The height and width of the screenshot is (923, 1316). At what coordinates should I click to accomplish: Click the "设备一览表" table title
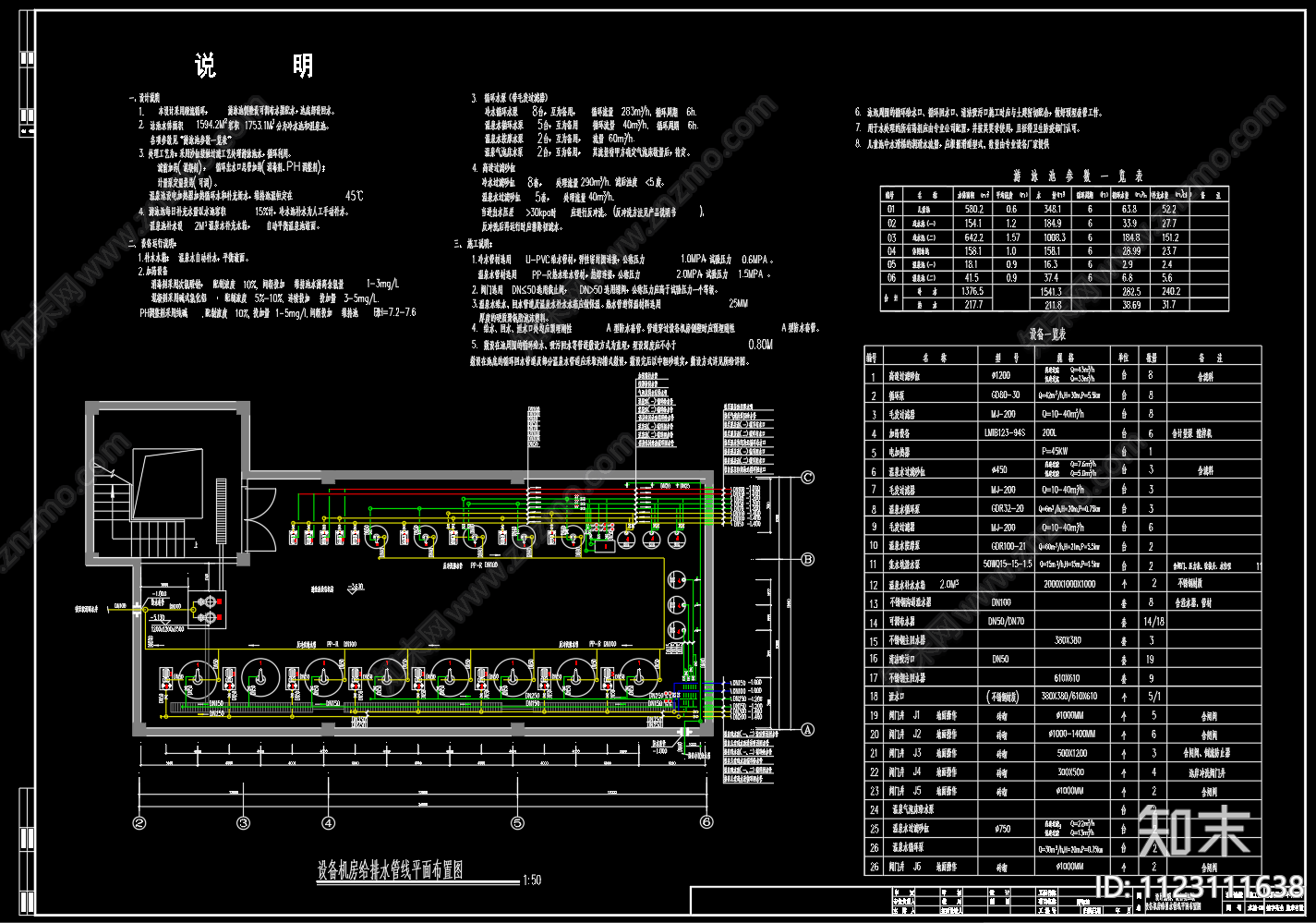coord(1047,334)
